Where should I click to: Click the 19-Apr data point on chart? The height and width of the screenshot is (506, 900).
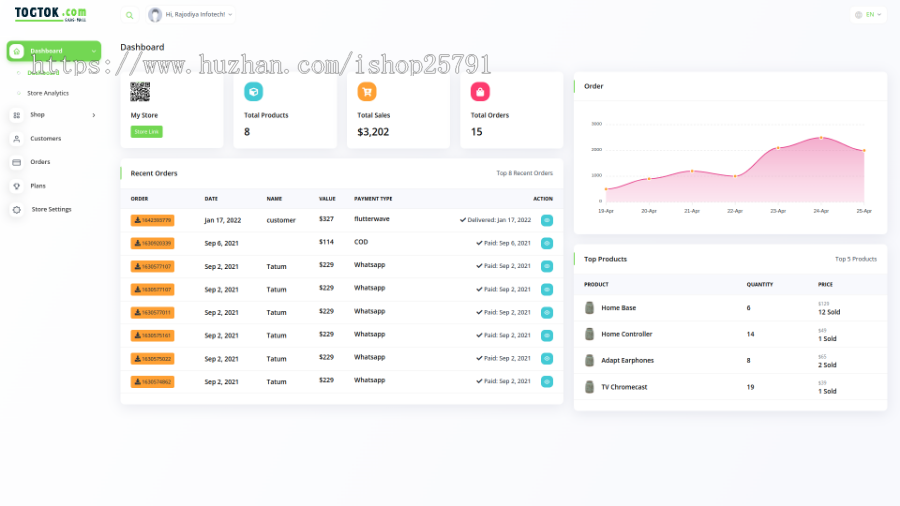pos(606,189)
